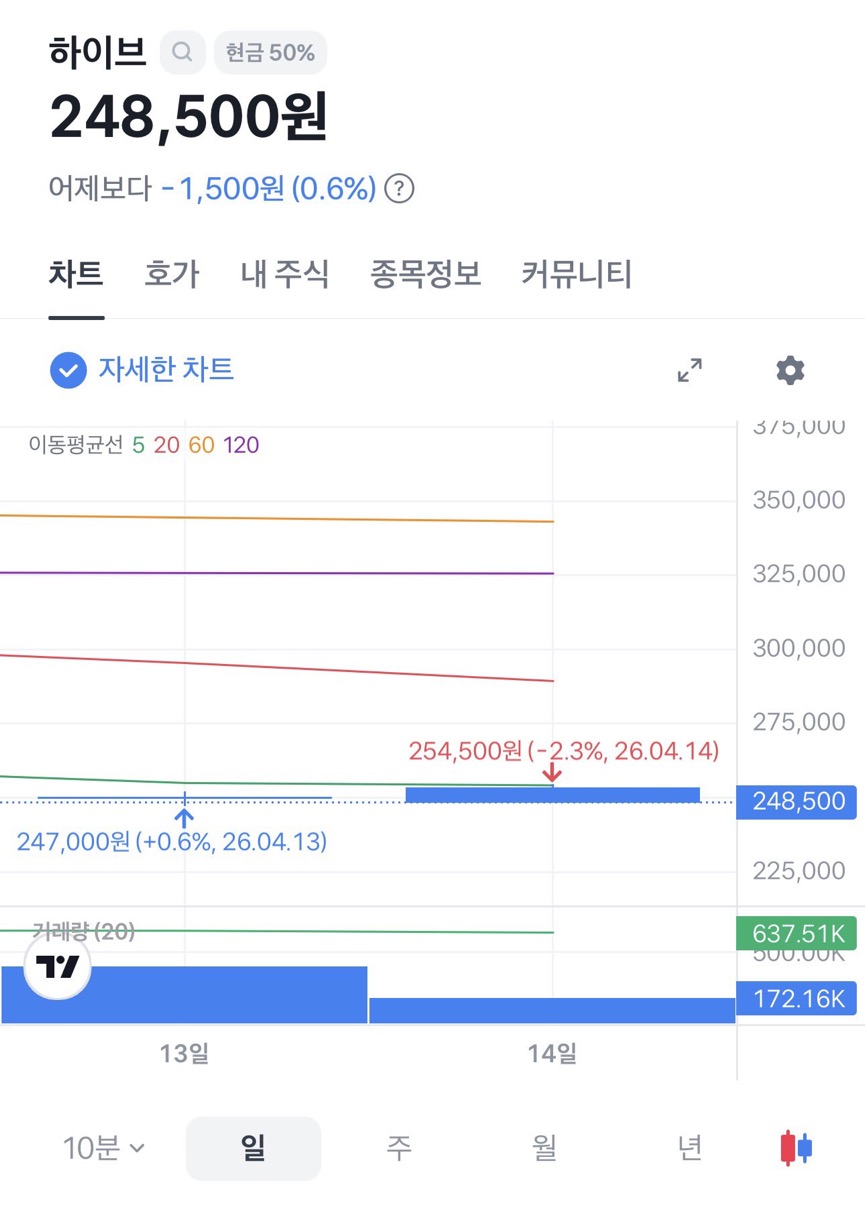Click the 이동평균선 60 legend value
Viewport: 865px width, 1206px height.
point(202,445)
